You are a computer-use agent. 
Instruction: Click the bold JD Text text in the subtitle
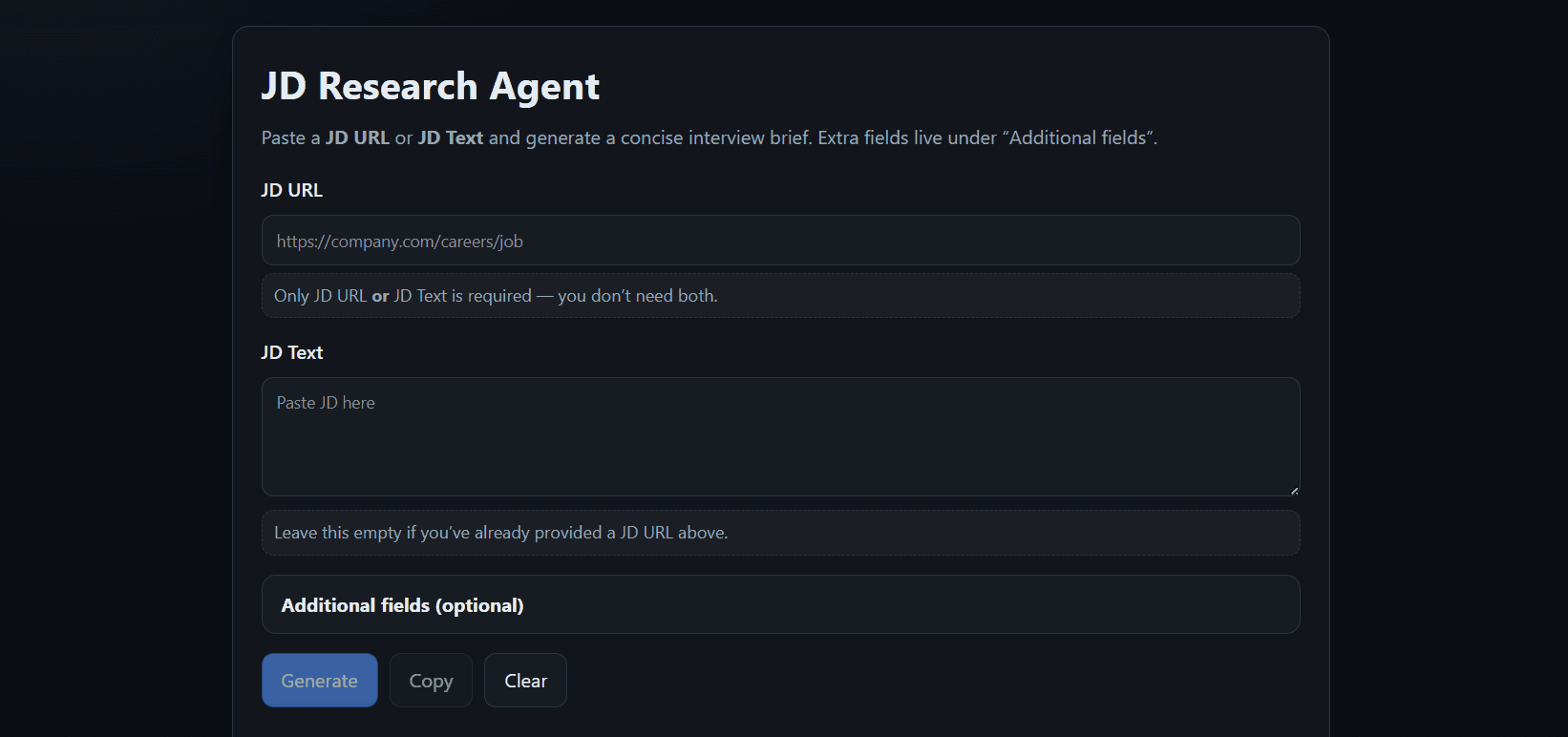tap(450, 137)
